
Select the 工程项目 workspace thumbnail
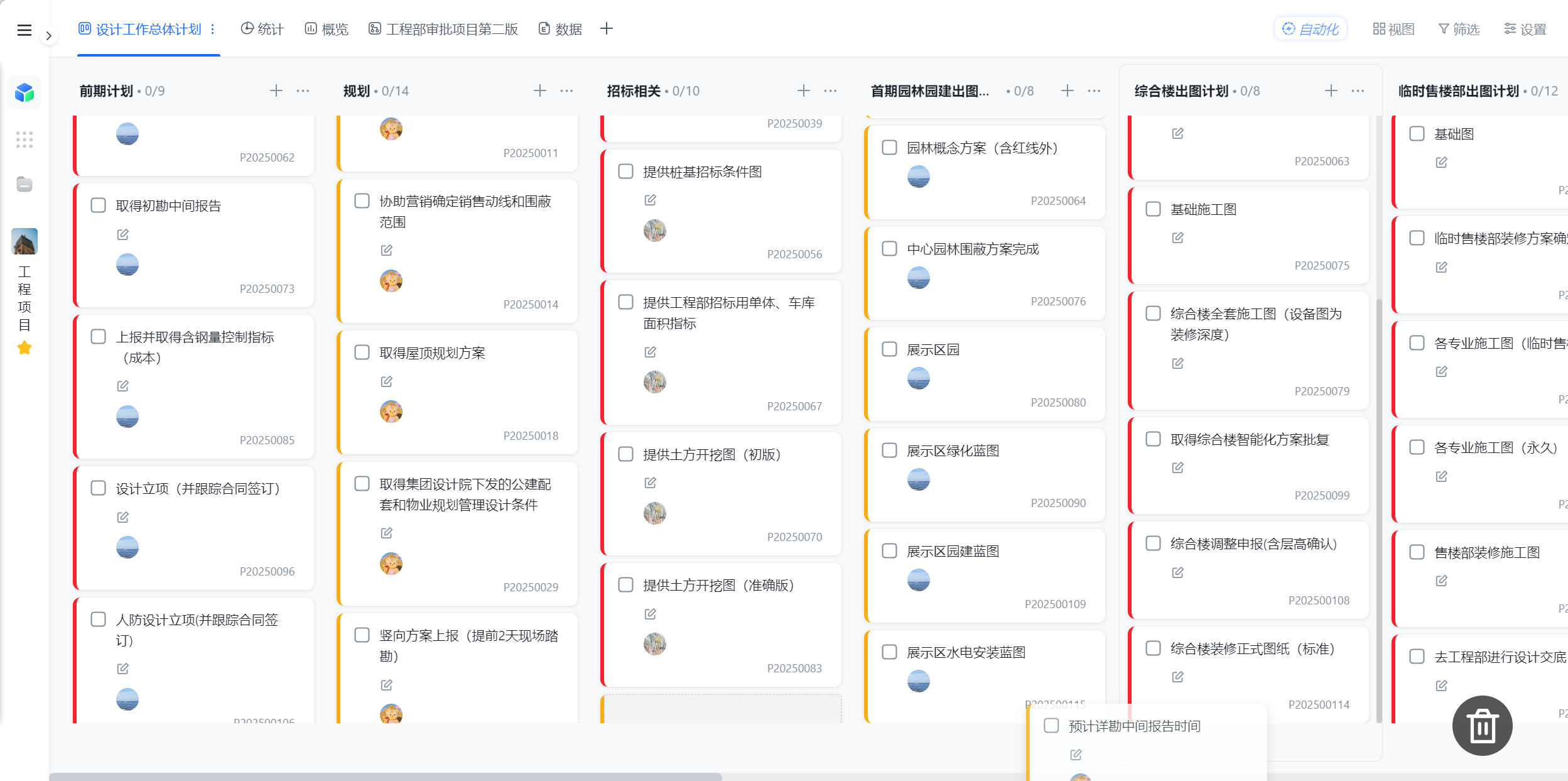point(24,241)
